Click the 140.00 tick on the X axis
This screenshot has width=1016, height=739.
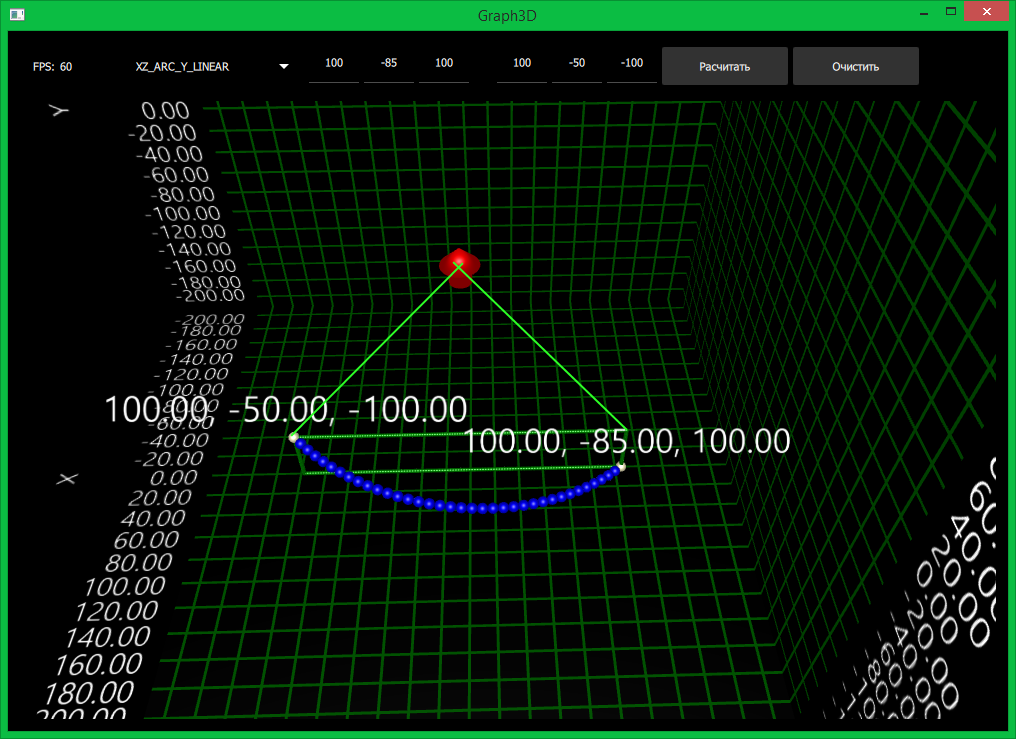[108, 637]
